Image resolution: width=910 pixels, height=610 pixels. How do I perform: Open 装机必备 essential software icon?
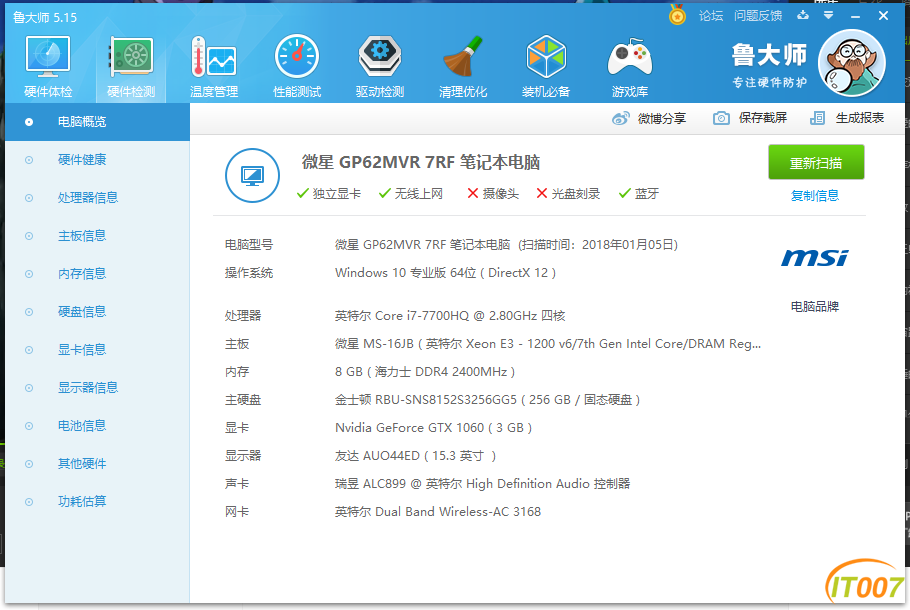pos(546,66)
